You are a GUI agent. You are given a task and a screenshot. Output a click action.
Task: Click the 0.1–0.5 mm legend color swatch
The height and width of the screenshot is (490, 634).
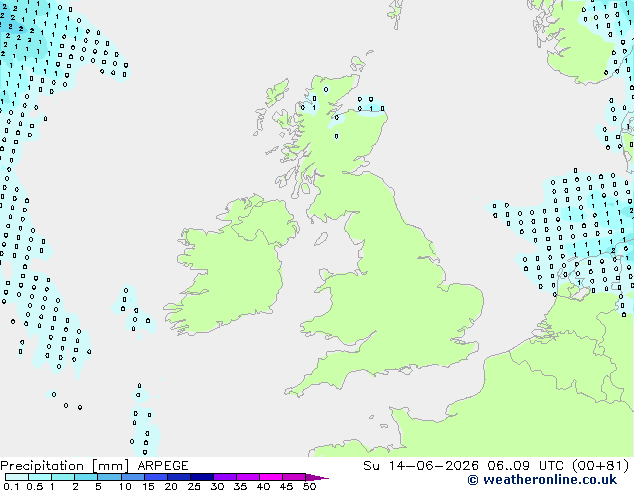(x=17, y=477)
